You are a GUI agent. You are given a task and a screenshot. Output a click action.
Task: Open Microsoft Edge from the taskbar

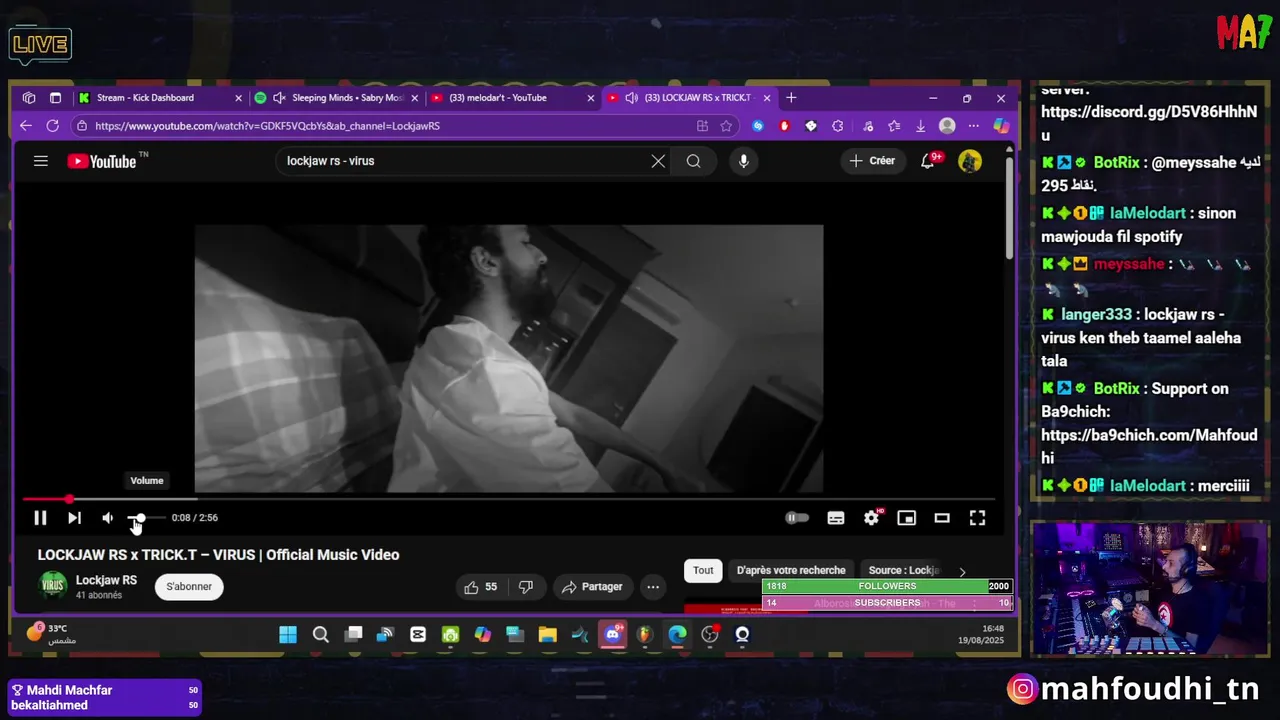[x=678, y=635]
